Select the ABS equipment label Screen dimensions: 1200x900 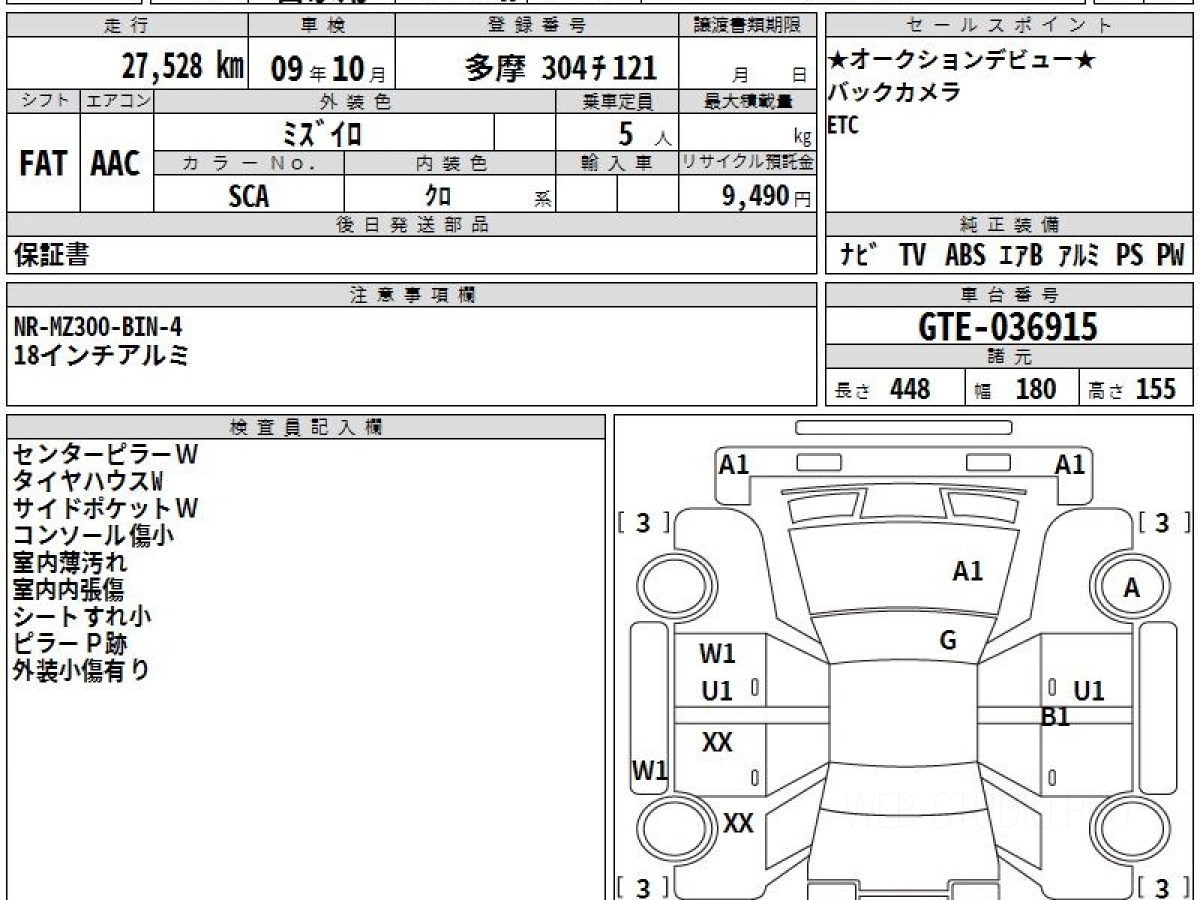pos(964,255)
